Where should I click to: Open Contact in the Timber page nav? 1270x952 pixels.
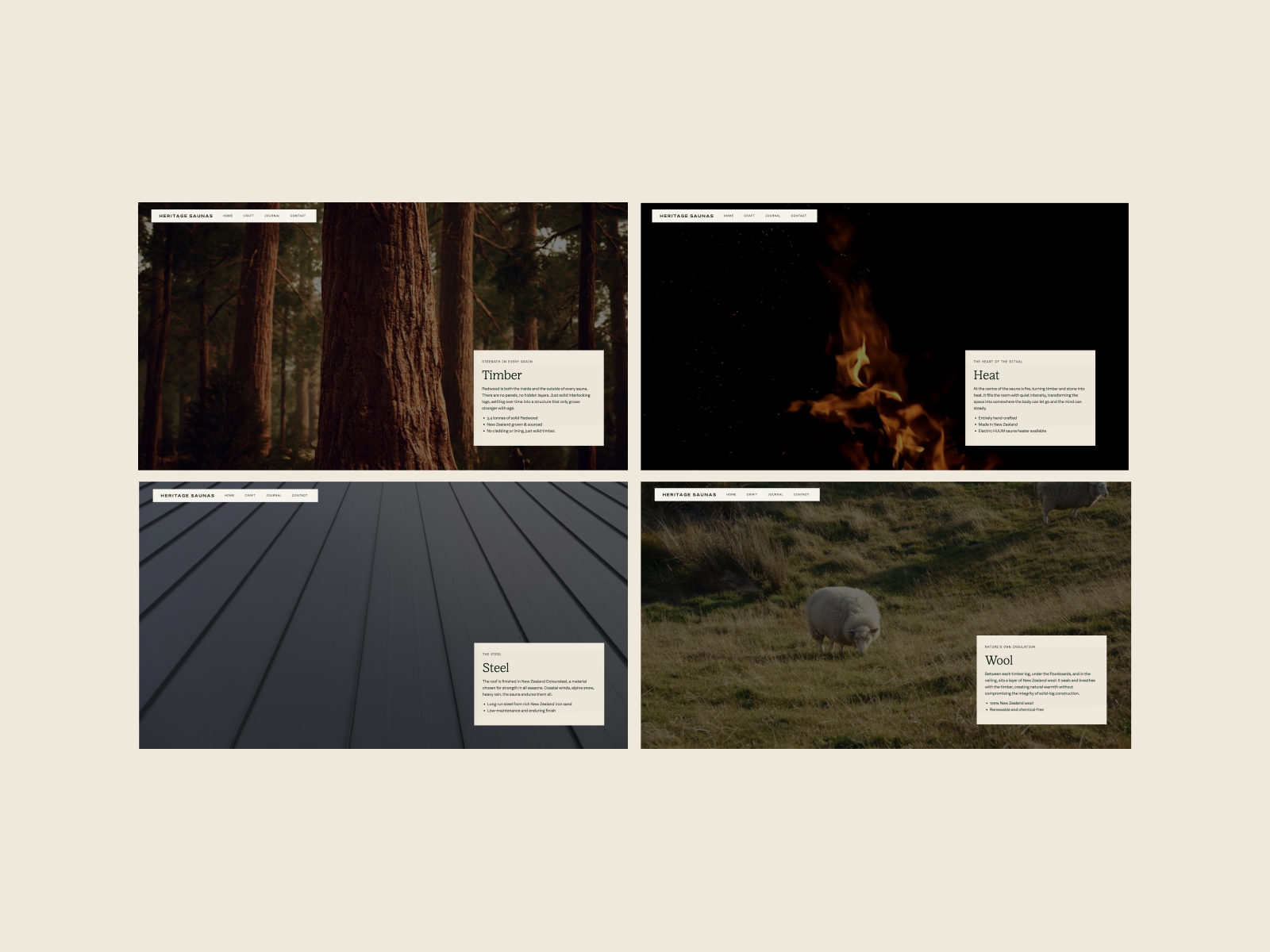pos(298,216)
